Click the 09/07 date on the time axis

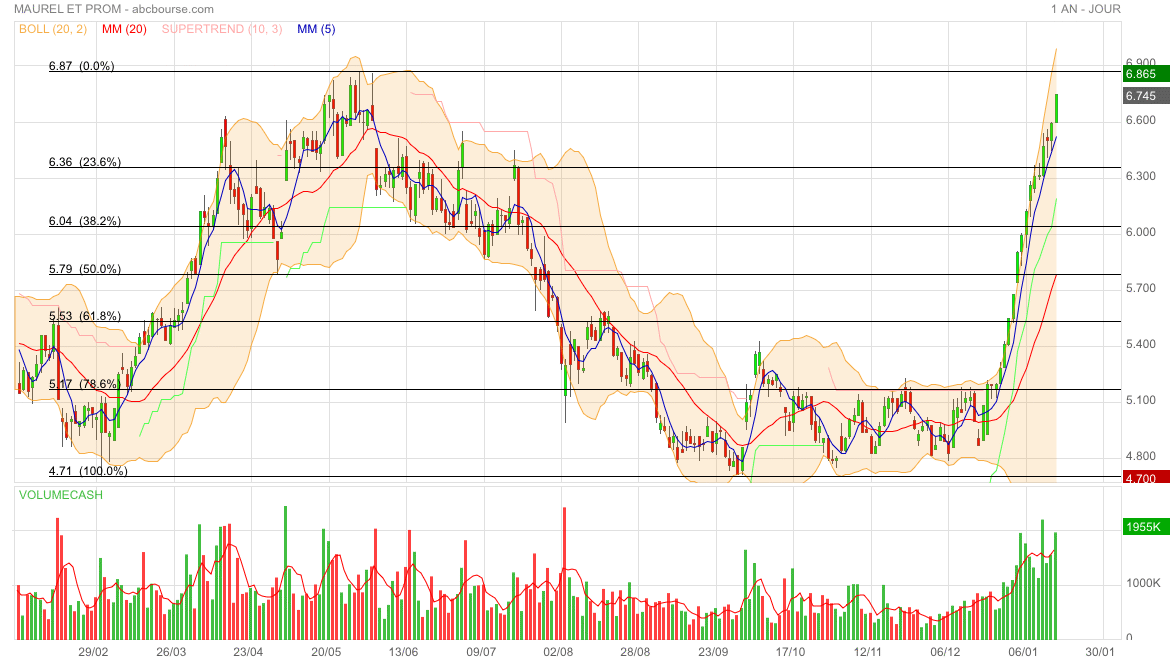[481, 652]
